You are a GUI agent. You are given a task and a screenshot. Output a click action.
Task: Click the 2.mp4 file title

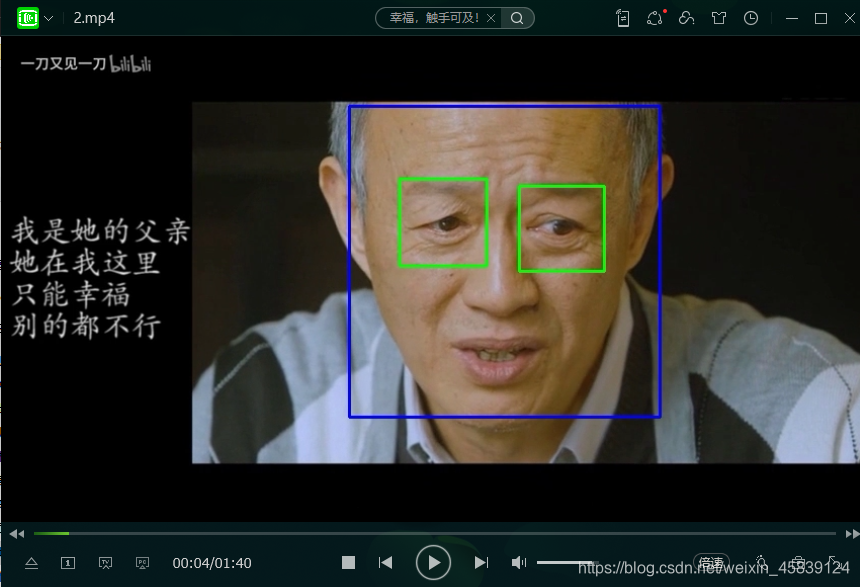94,18
